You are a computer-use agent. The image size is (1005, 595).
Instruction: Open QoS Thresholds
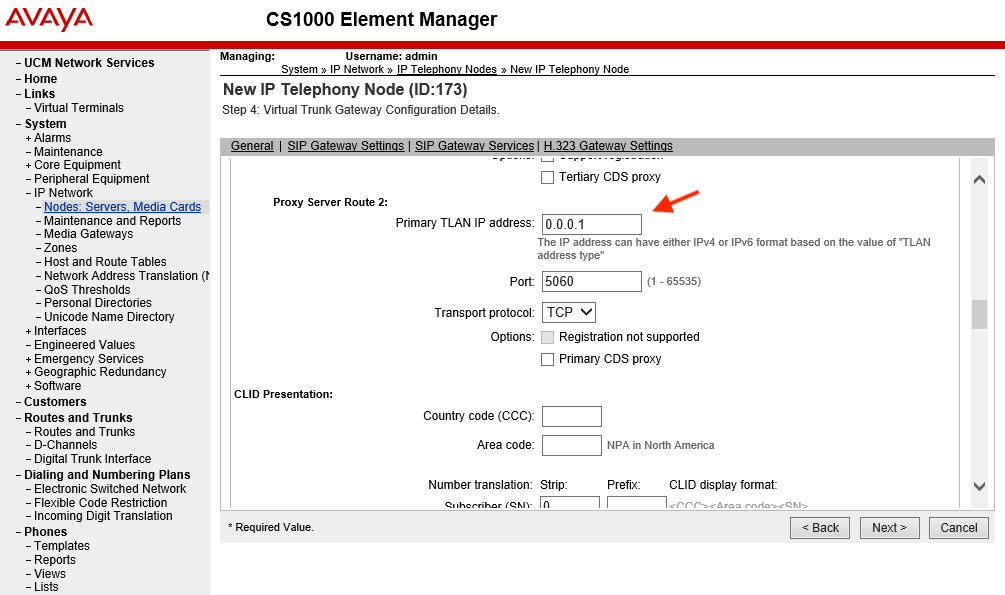[87, 290]
